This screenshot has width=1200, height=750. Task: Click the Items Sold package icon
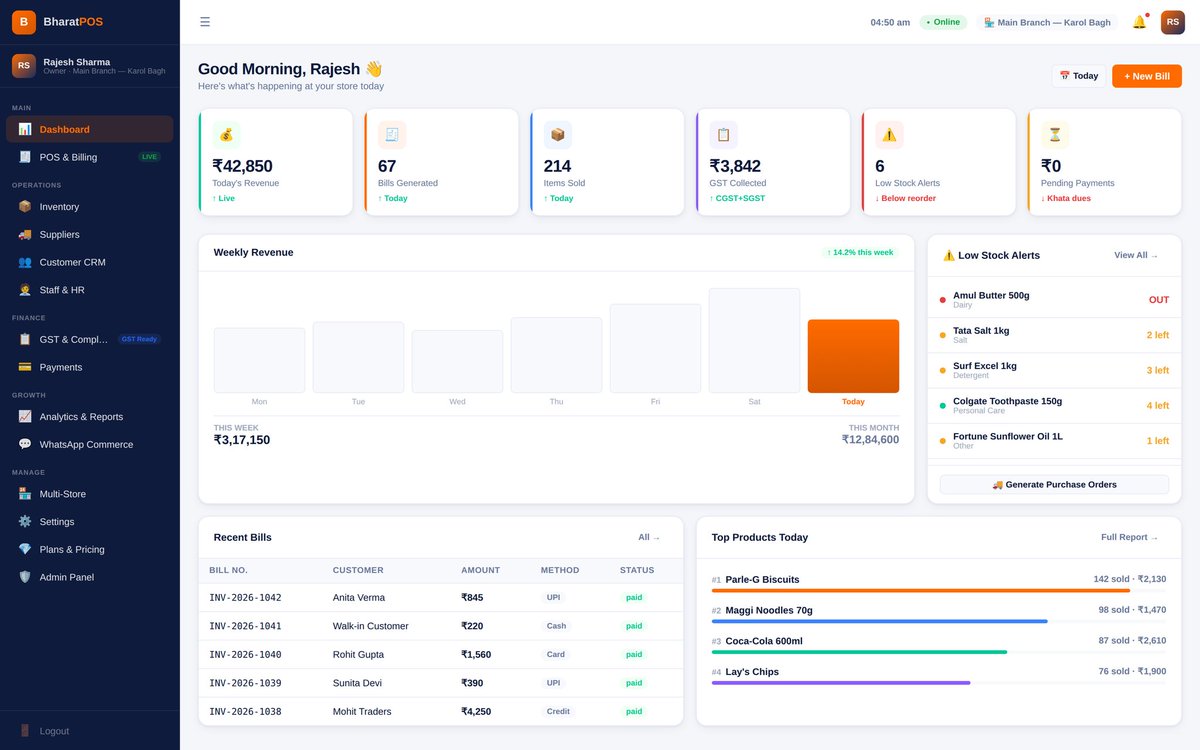point(558,135)
